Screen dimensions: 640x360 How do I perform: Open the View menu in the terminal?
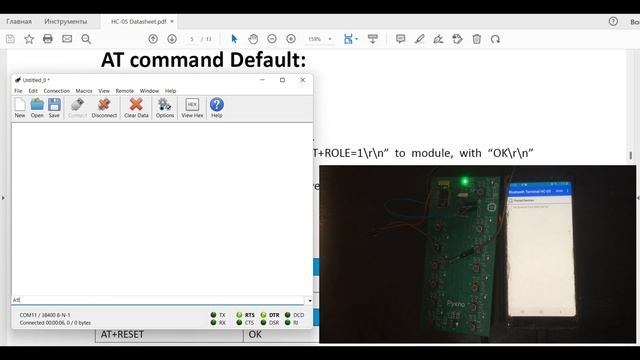(x=104, y=91)
